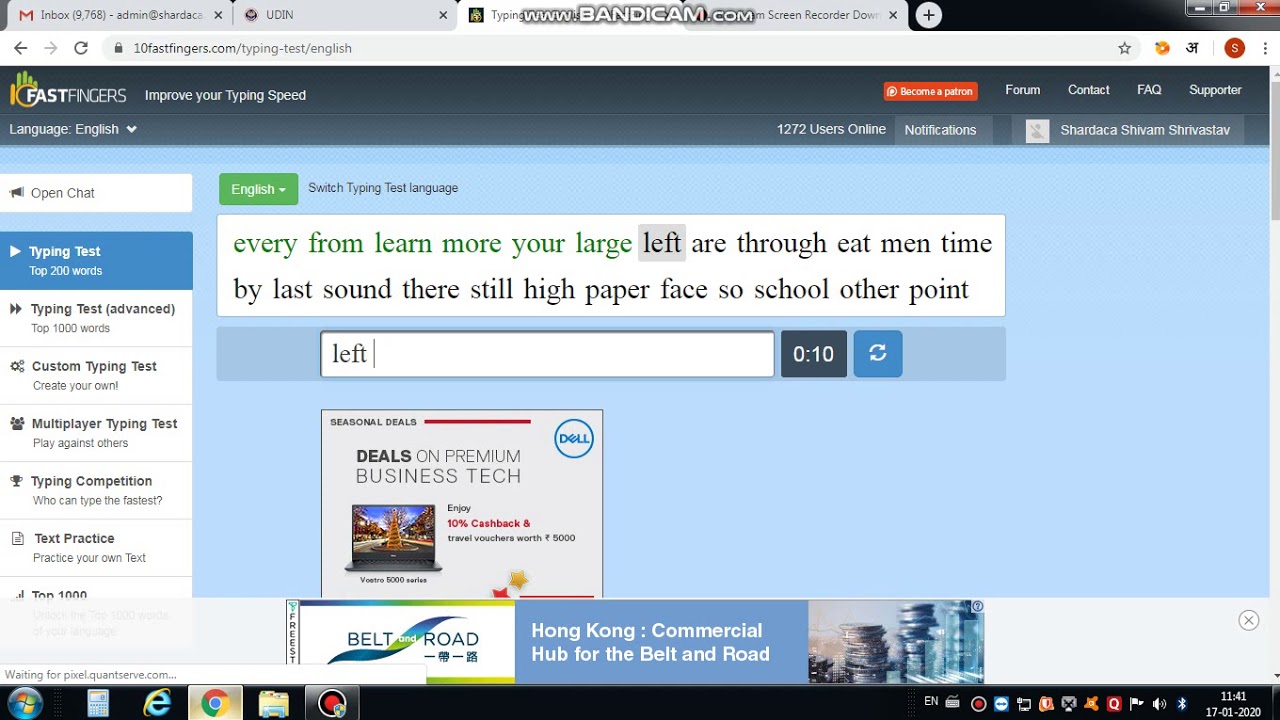Close the Gmail Inbox tab
1280x720 pixels.
(218, 15)
